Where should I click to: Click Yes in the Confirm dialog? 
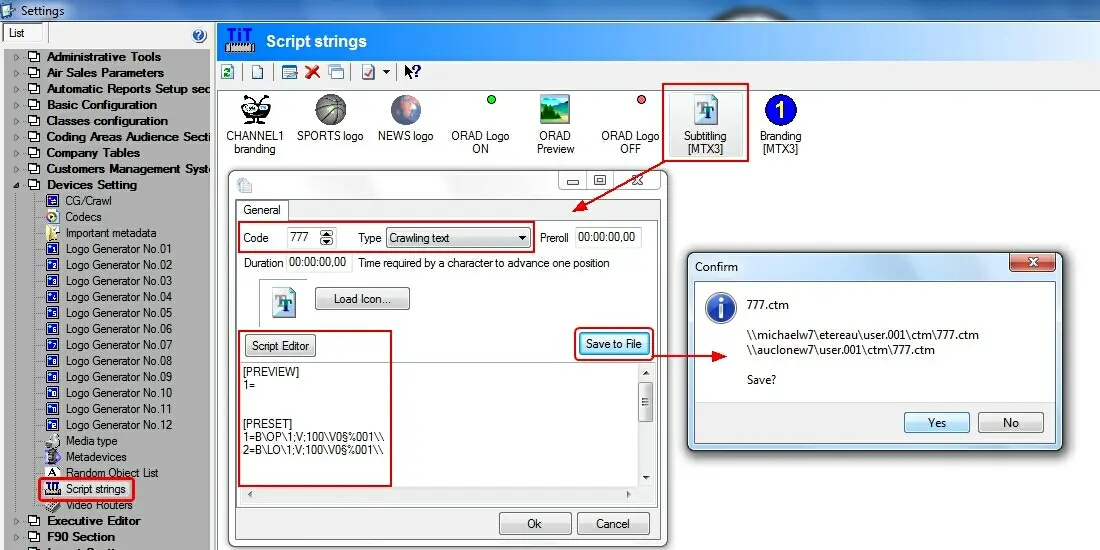click(936, 423)
